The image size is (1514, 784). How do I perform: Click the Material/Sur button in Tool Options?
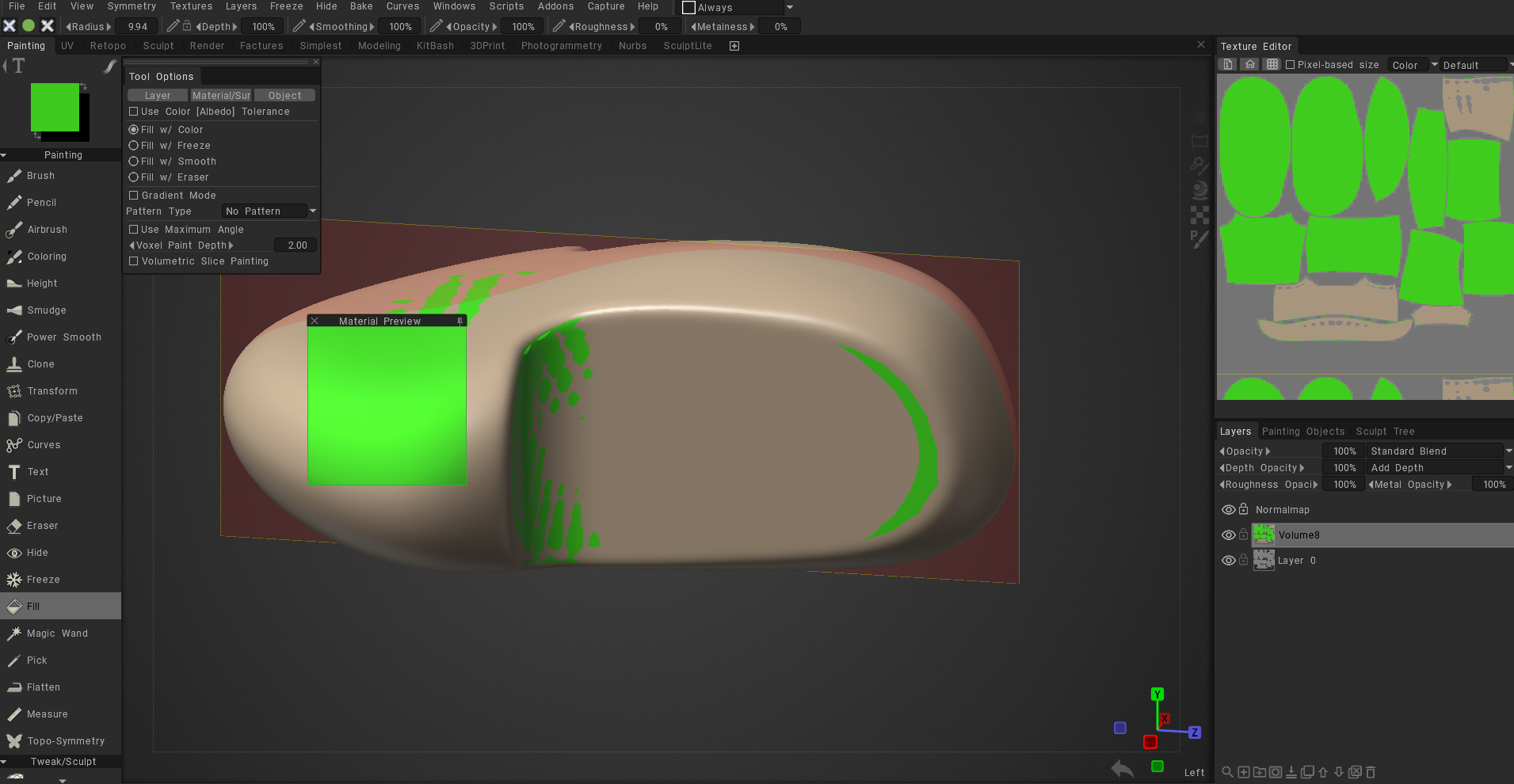tap(221, 96)
